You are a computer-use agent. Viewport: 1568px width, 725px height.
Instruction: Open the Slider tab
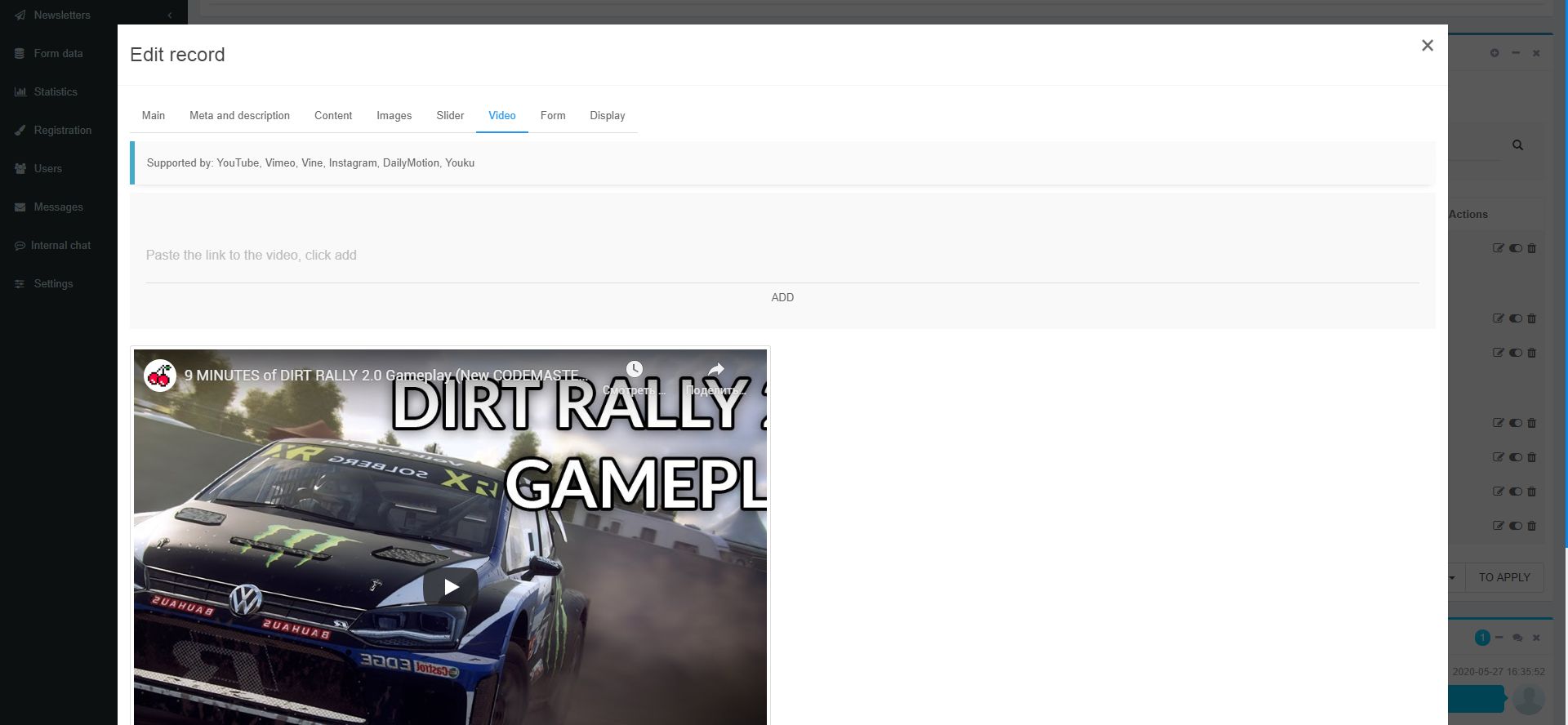[450, 116]
